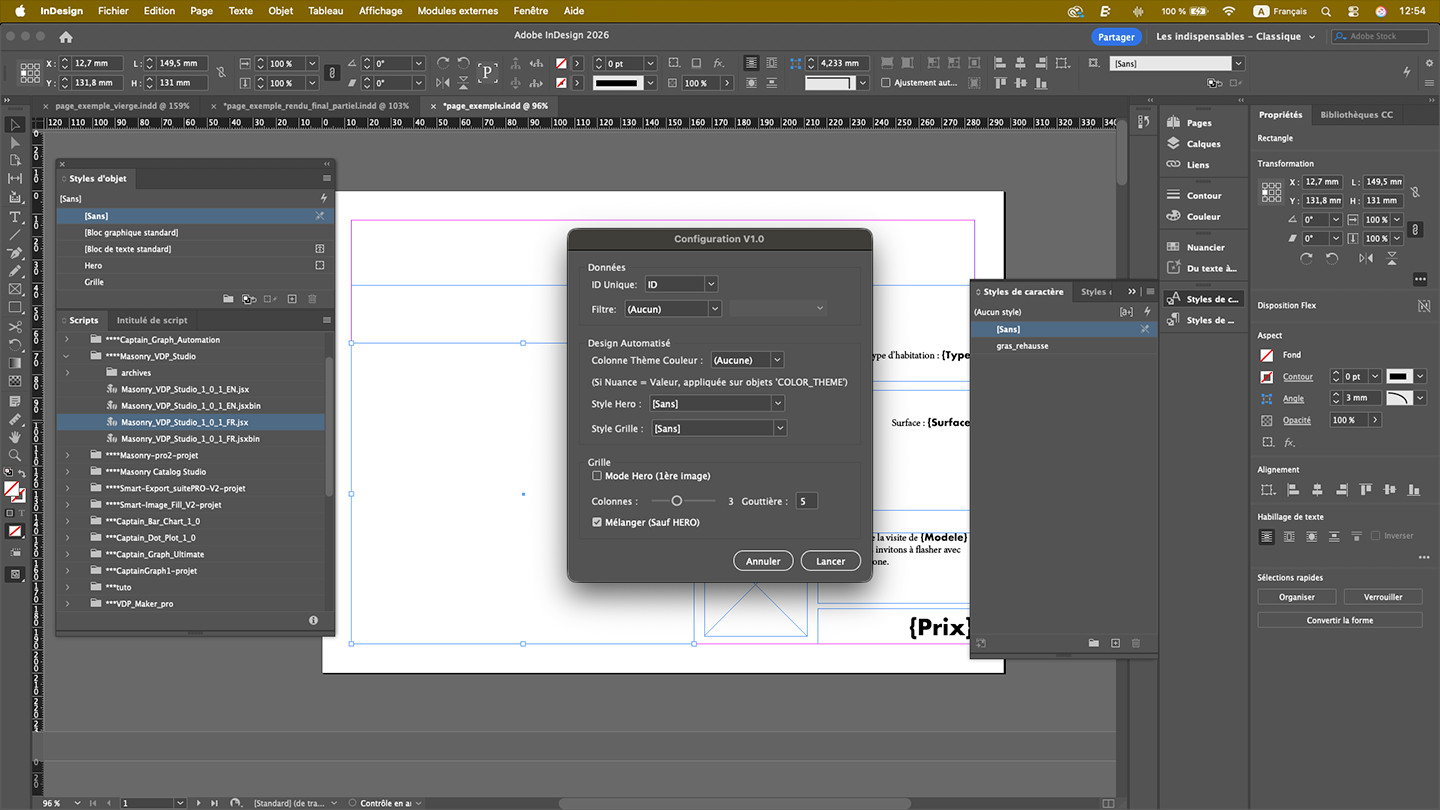Click the home icon in title bar
The height and width of the screenshot is (810, 1440).
tap(66, 37)
